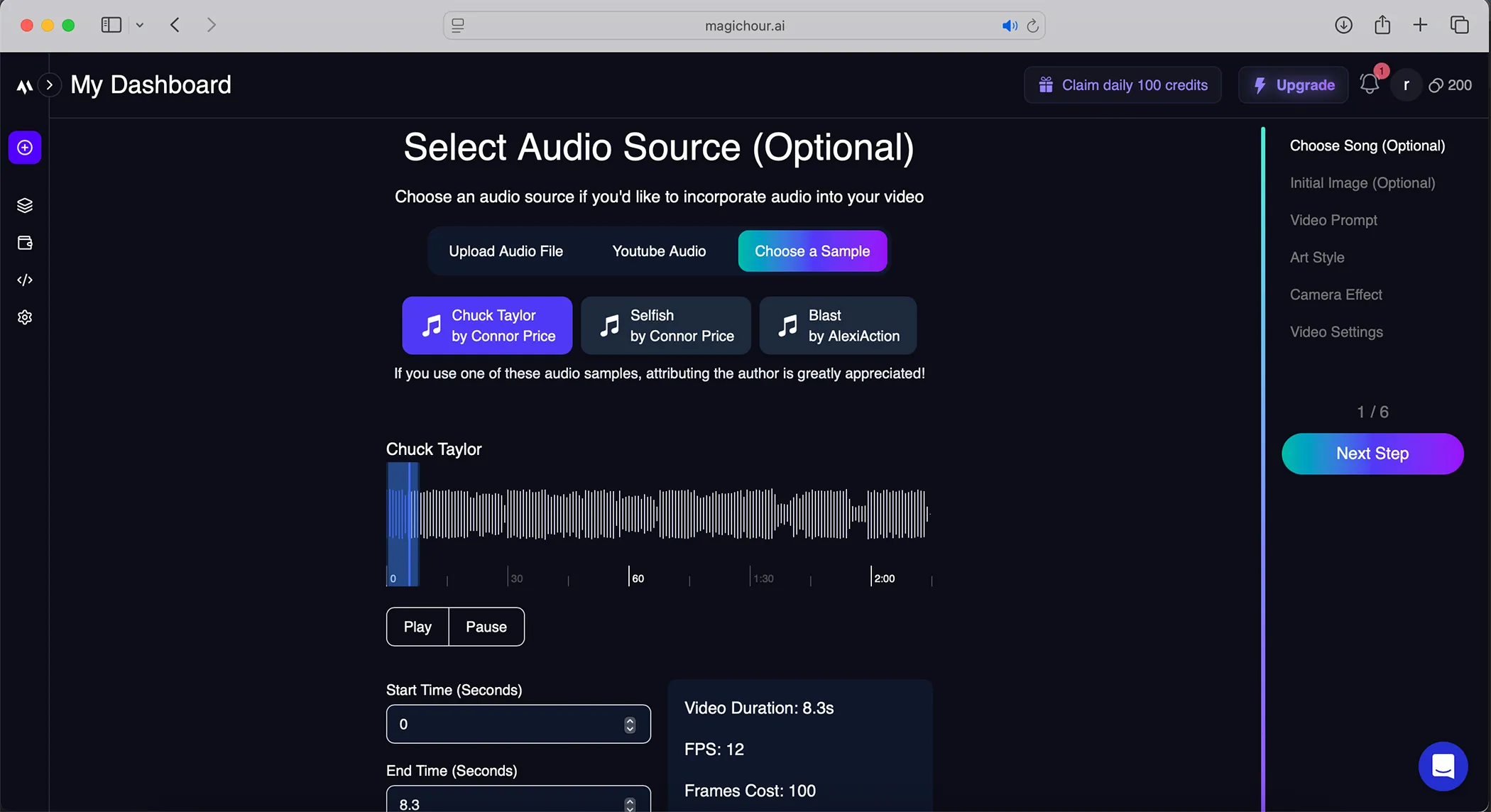Open notifications via the bell icon
Viewport: 1491px width, 812px height.
[1369, 84]
